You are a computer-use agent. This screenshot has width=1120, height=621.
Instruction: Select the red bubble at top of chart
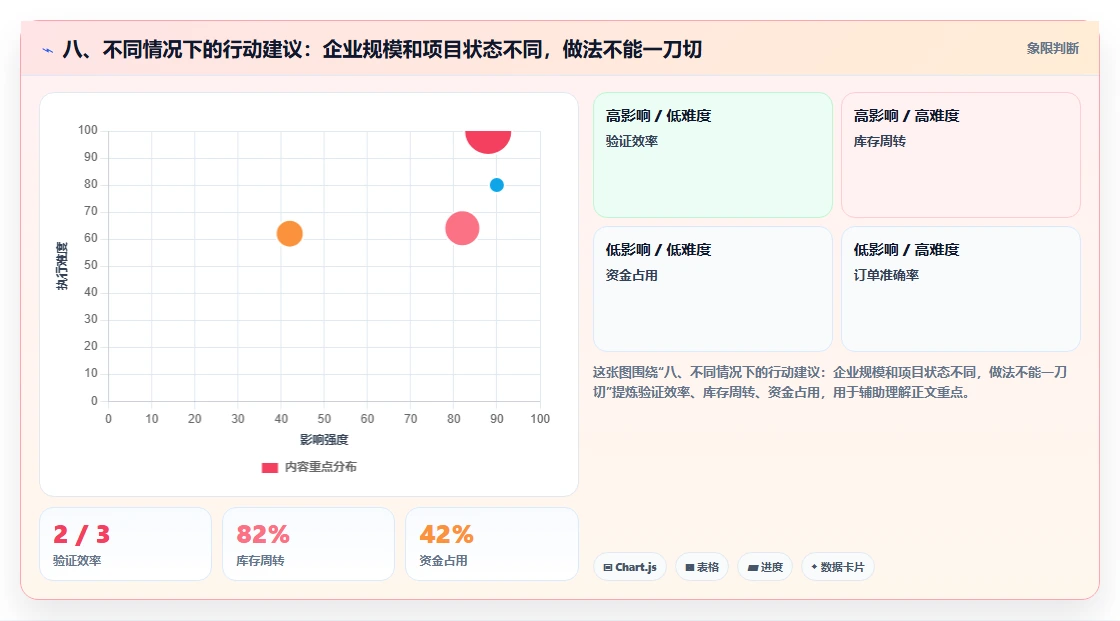tap(488, 141)
